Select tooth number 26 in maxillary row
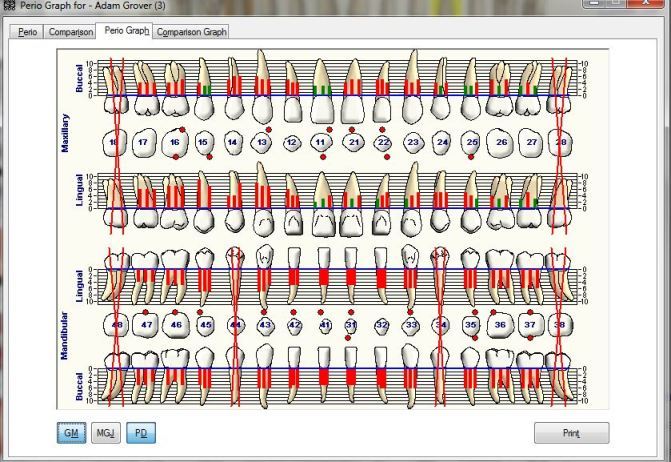 click(x=501, y=143)
